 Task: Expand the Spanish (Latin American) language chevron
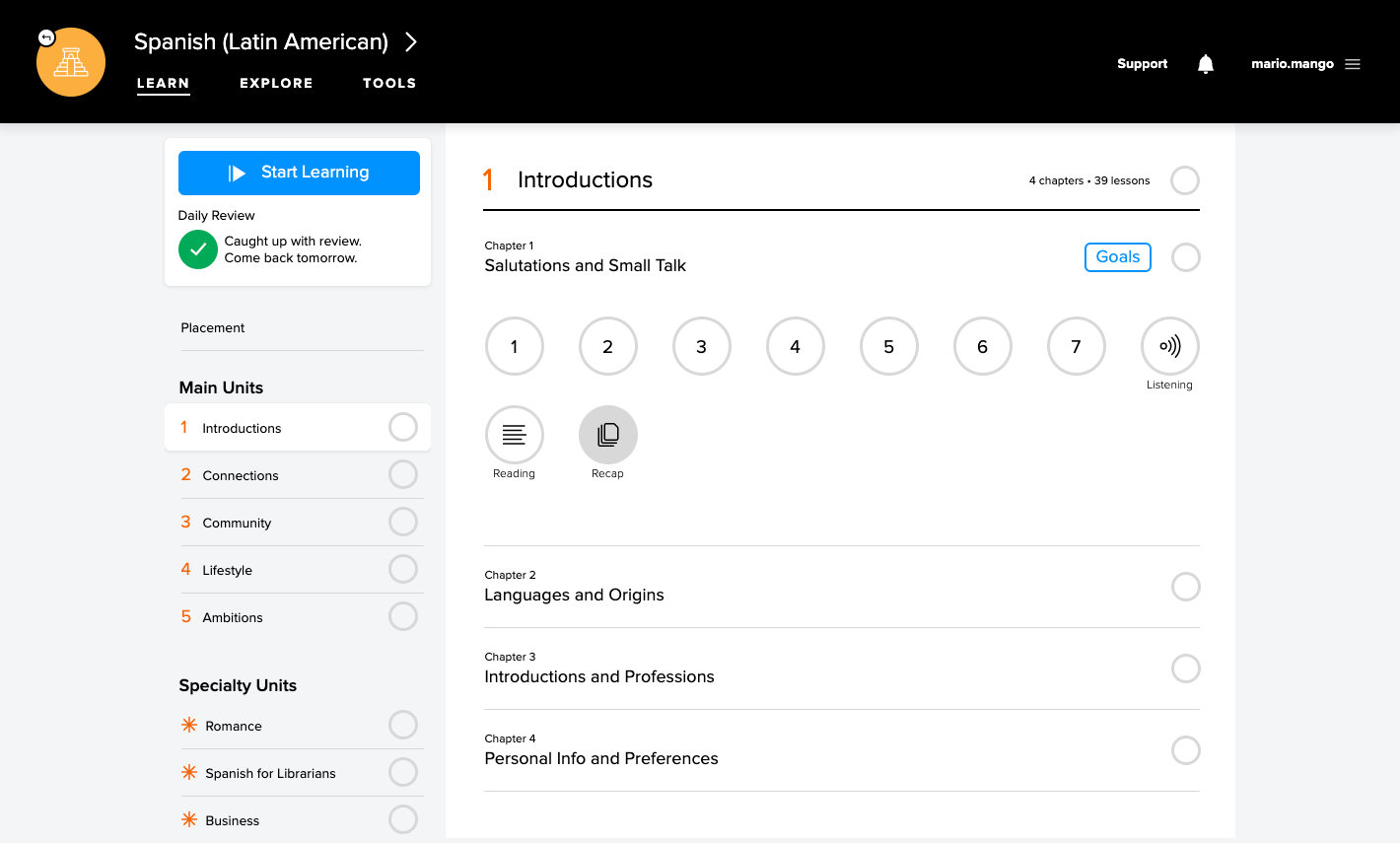click(x=411, y=41)
